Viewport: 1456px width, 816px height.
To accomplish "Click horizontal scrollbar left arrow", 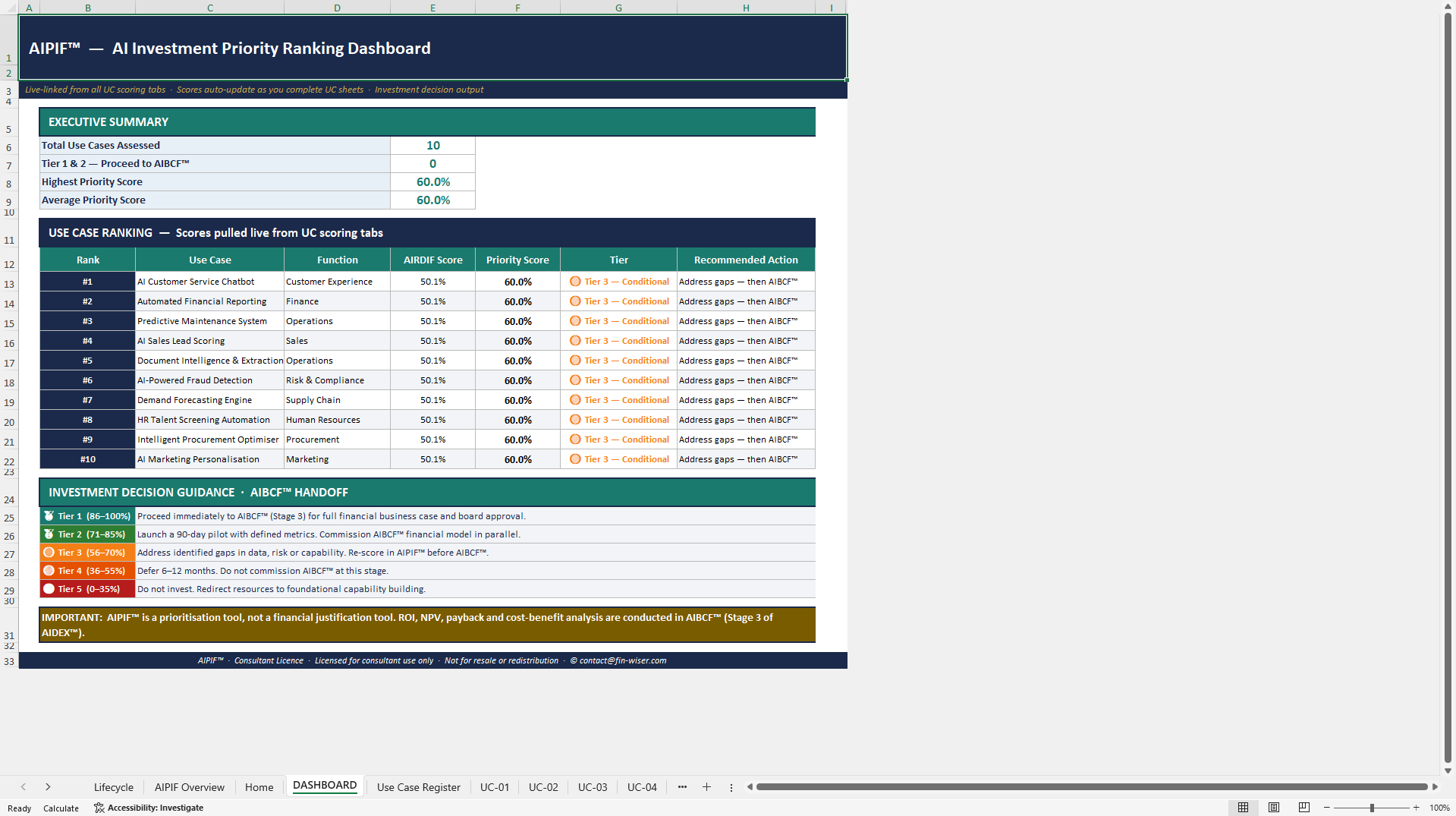I will coord(750,787).
